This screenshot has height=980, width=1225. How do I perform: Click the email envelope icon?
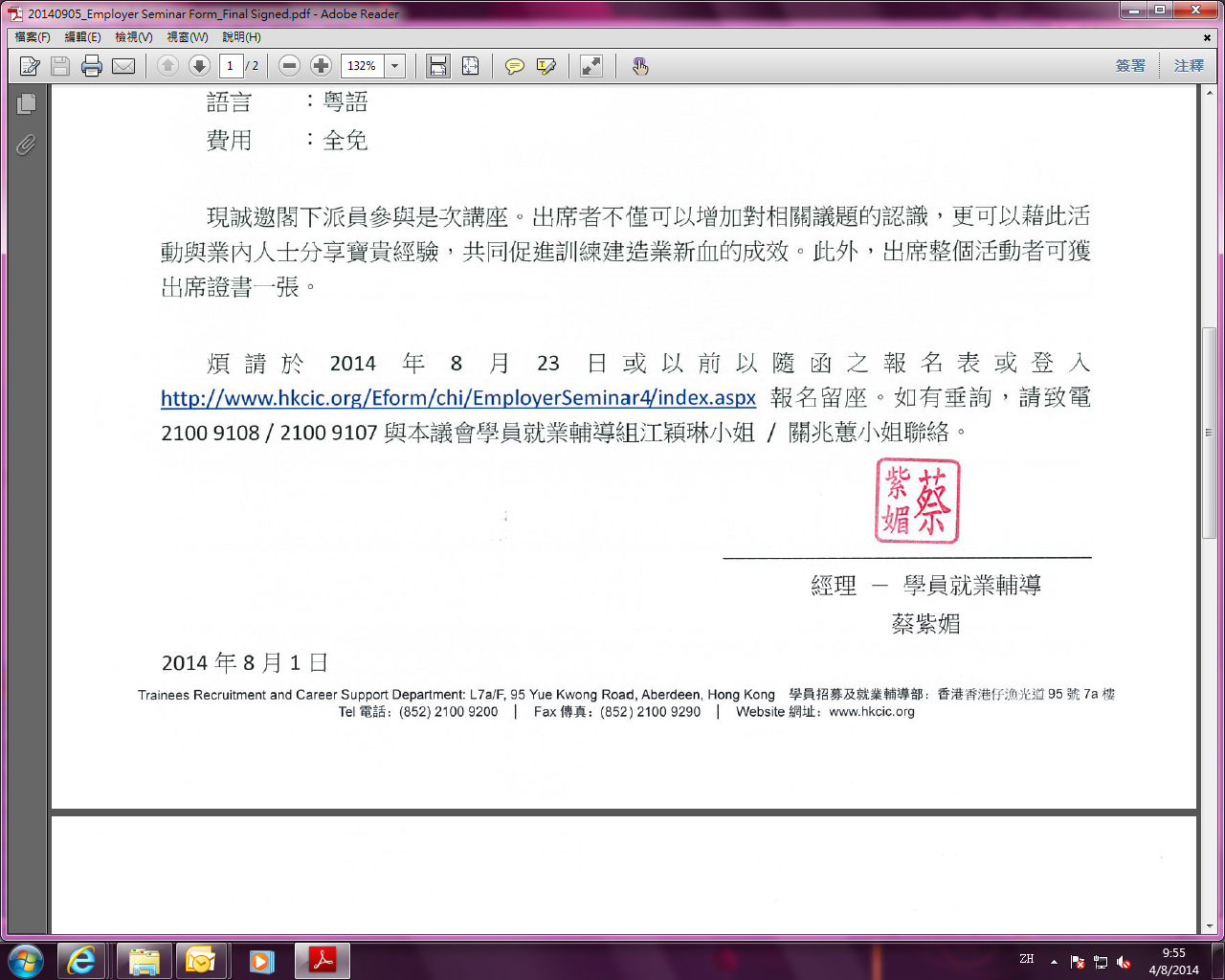click(x=123, y=66)
